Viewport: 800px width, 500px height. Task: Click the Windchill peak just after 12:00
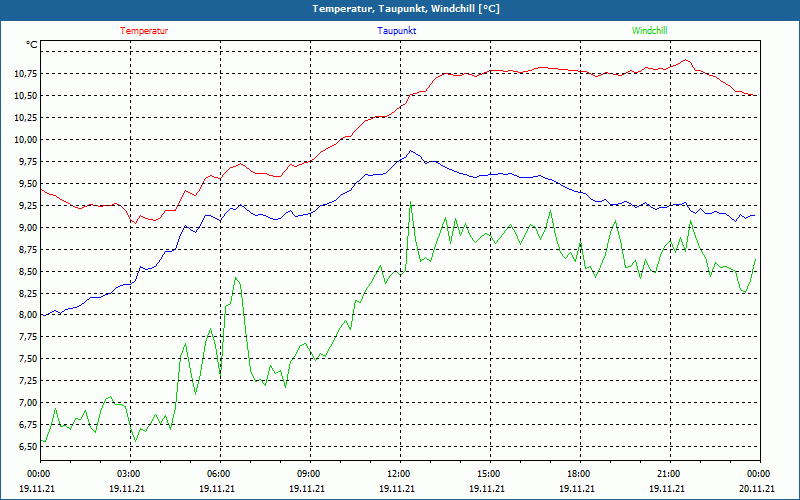click(x=410, y=202)
